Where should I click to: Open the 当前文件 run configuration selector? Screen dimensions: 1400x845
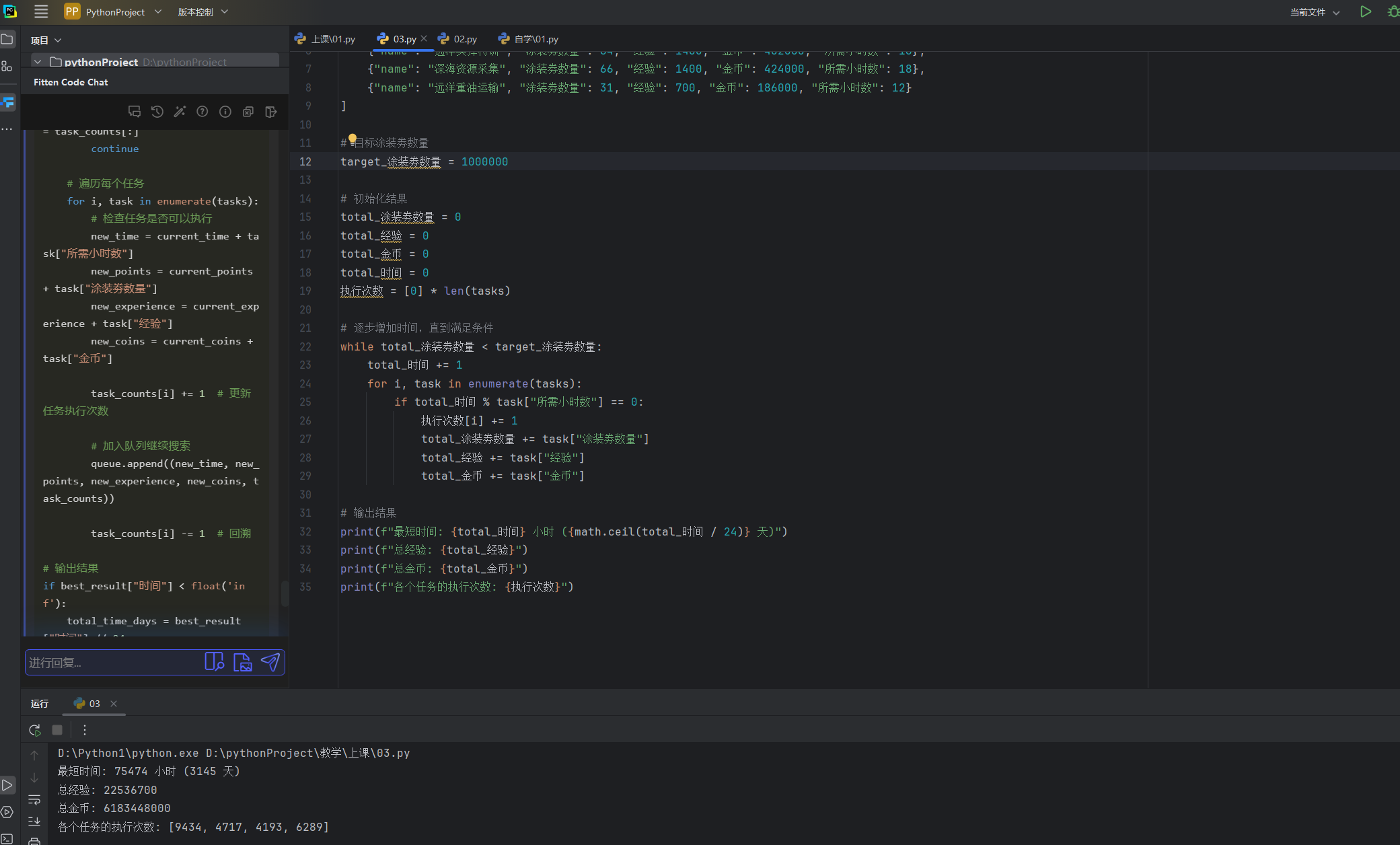(x=1315, y=12)
